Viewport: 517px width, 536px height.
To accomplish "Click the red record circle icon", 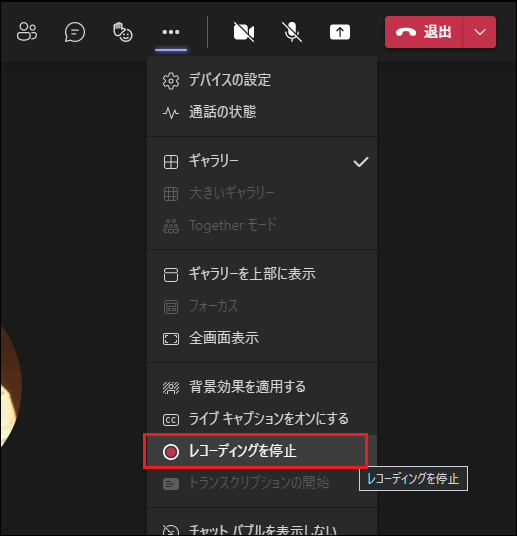I will pos(171,452).
